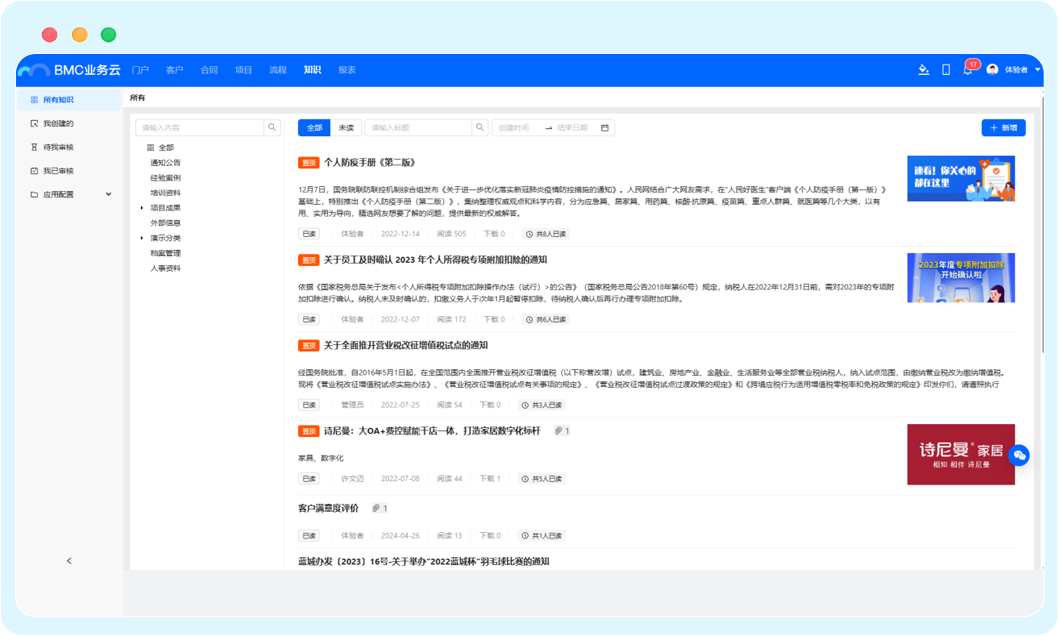
Task: Expand the 应用配置 sidebar menu
Action: pyautogui.click(x=70, y=195)
